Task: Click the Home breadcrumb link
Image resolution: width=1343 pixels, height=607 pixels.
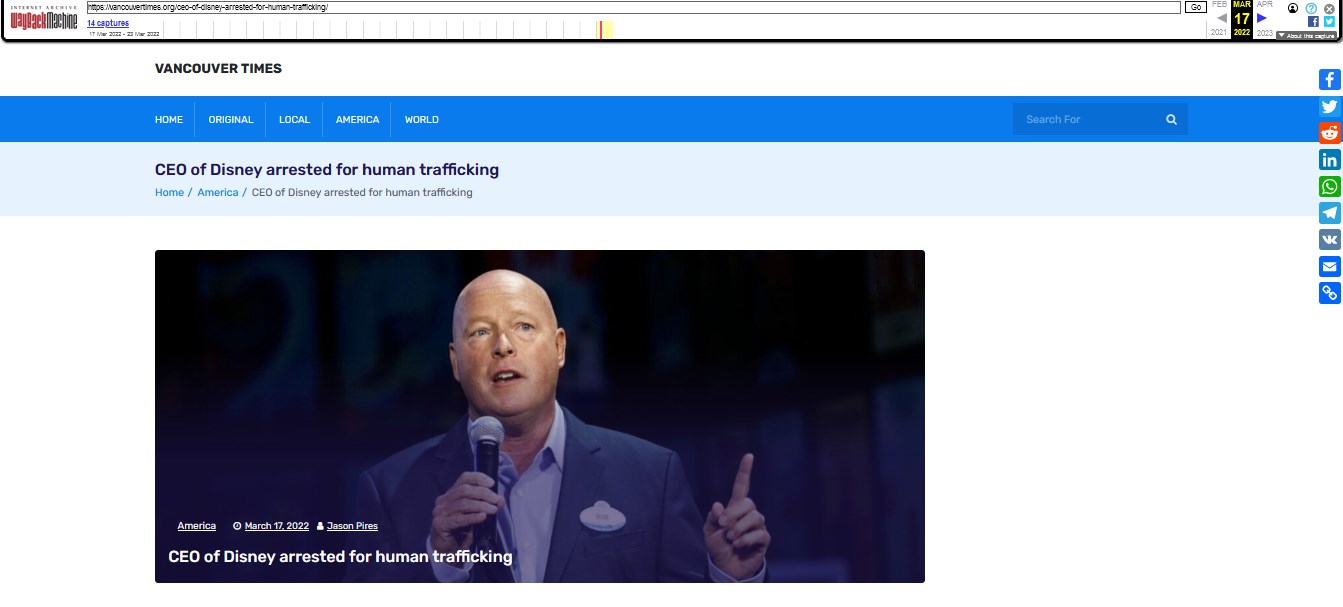Action: pyautogui.click(x=169, y=192)
